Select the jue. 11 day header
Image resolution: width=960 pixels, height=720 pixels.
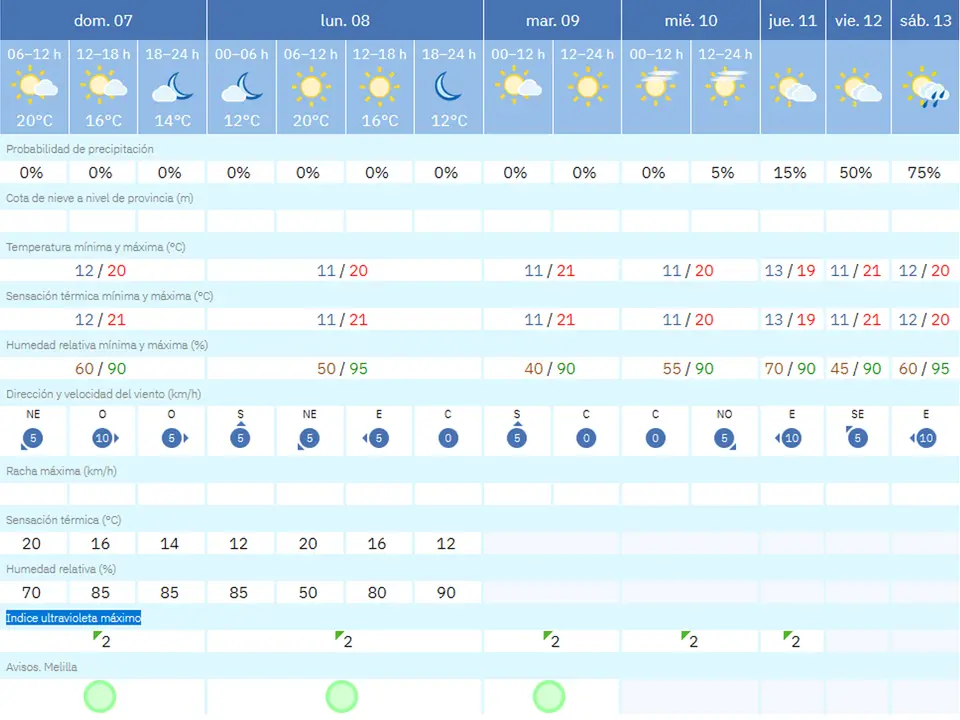(x=793, y=20)
